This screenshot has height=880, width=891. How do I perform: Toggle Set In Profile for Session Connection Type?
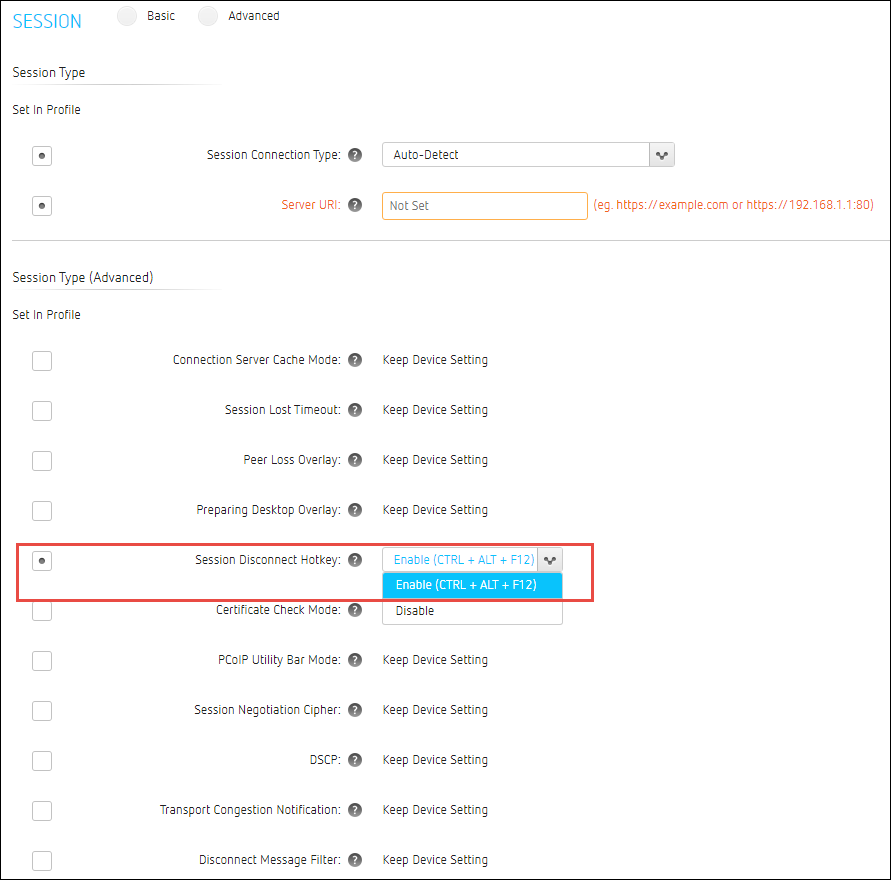click(42, 156)
